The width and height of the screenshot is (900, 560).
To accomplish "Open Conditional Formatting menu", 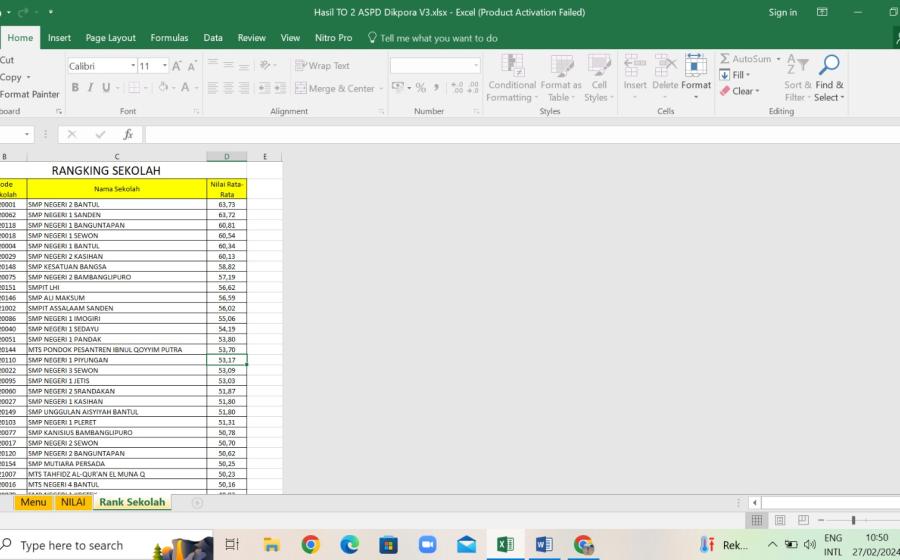I will [512, 78].
